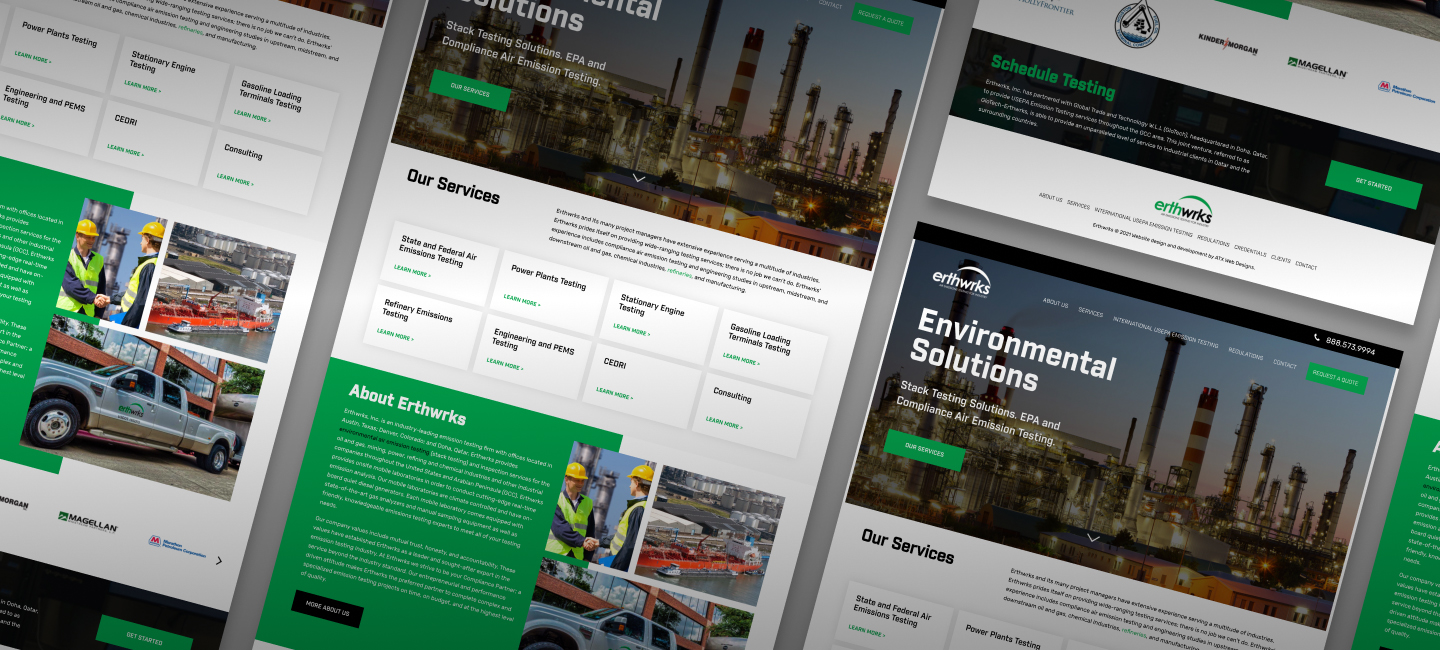Click Learn More under Power Plants Testing, left page
This screenshot has width=1440, height=650.
click(x=33, y=57)
